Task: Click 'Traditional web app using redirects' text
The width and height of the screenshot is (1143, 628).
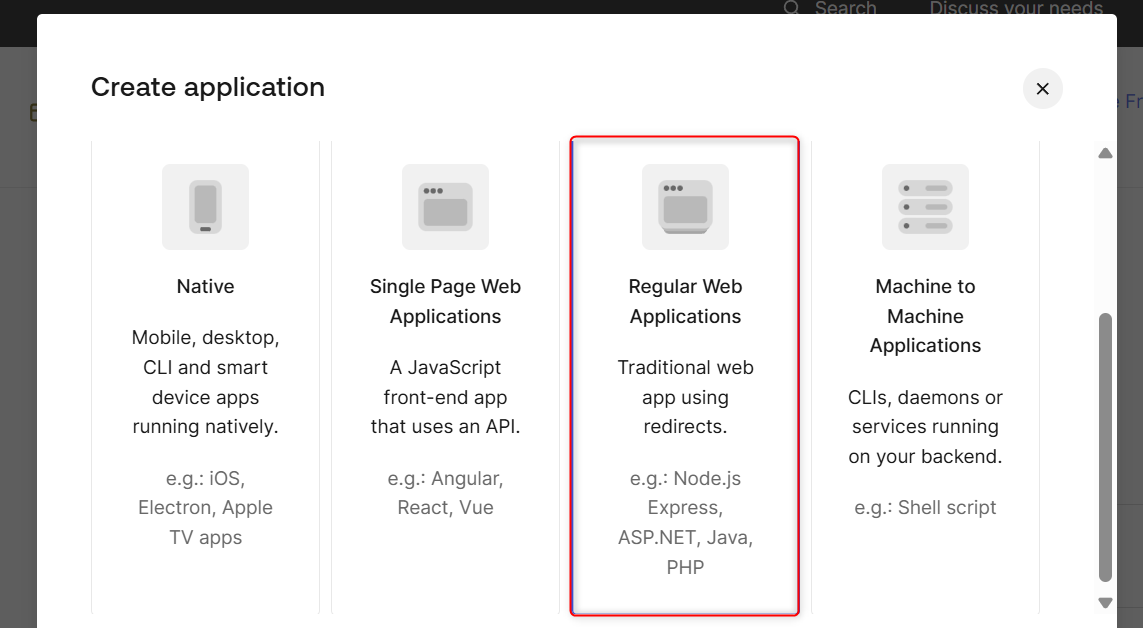Action: click(685, 397)
